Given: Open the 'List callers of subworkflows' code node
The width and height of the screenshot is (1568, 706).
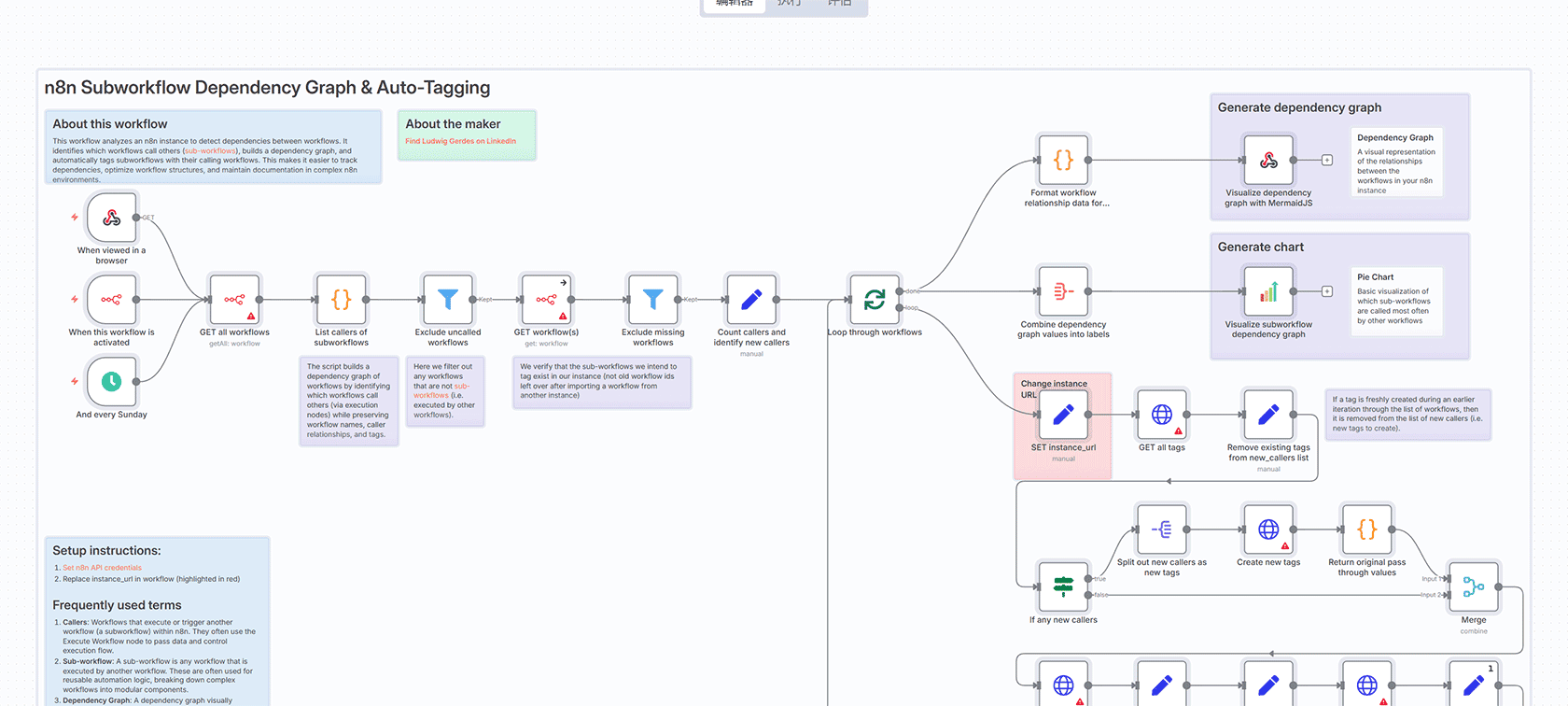Looking at the screenshot, I should [342, 300].
